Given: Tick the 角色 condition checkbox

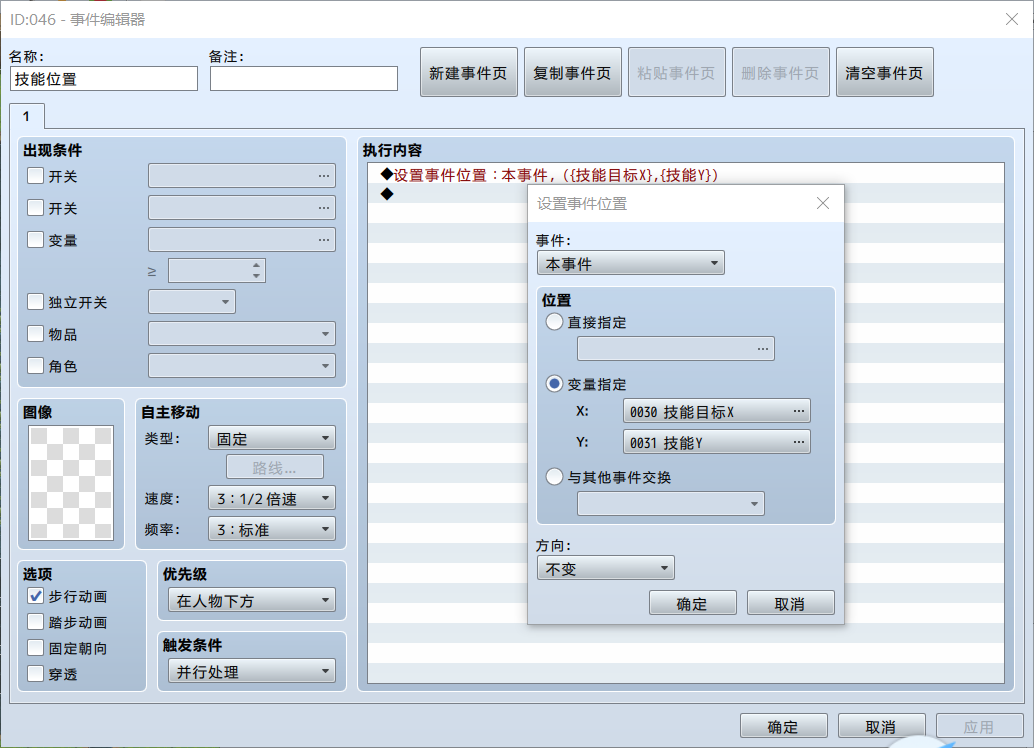Looking at the screenshot, I should click(x=36, y=365).
